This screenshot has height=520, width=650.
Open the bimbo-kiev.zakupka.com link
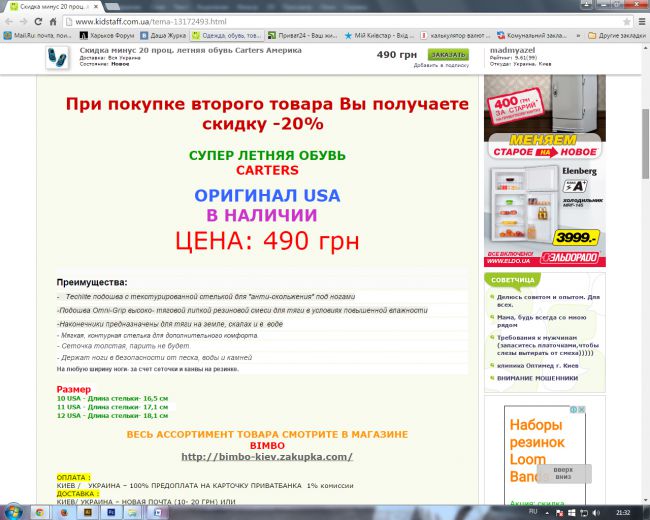(x=266, y=457)
